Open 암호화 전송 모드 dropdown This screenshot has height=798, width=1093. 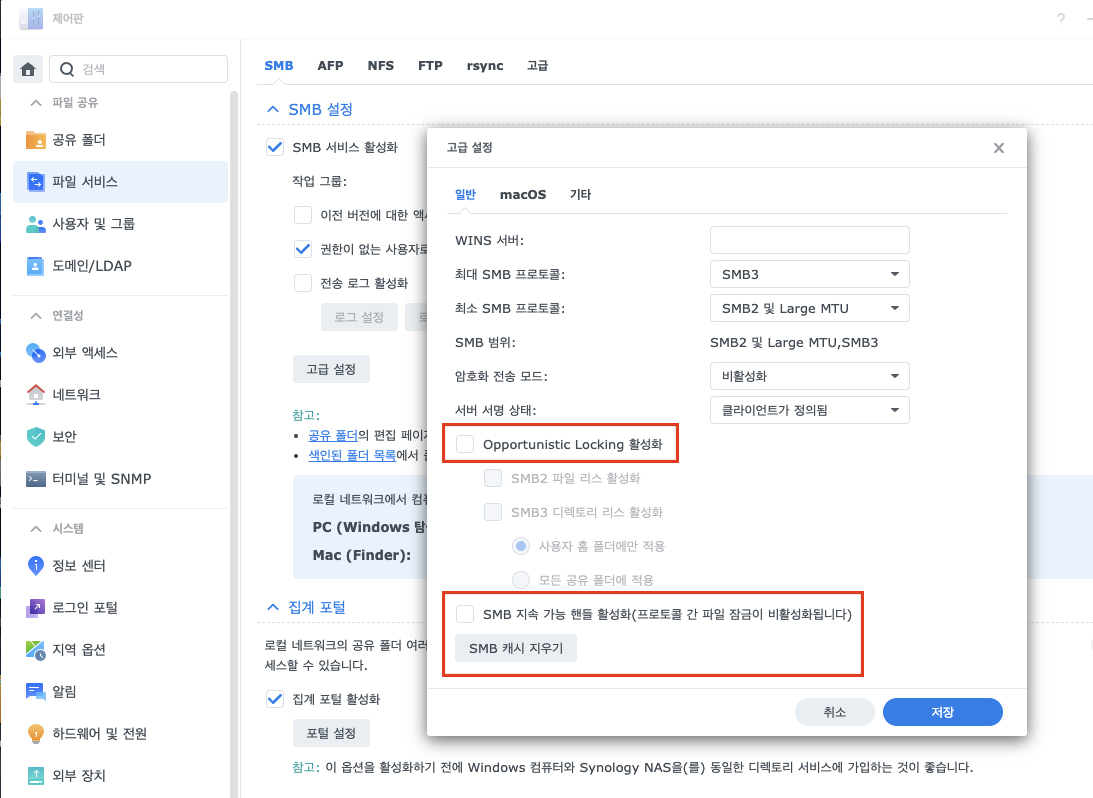[809, 376]
